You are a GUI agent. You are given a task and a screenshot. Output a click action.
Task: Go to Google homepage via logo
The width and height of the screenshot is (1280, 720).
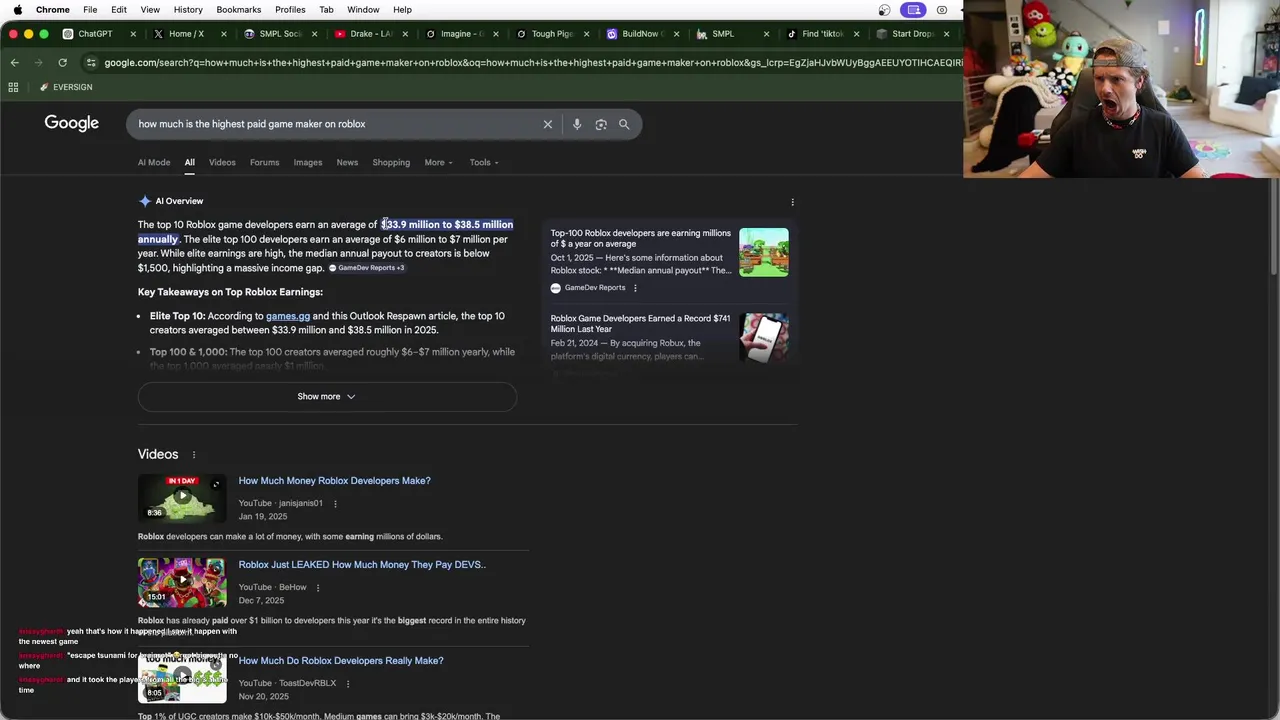[x=71, y=123]
